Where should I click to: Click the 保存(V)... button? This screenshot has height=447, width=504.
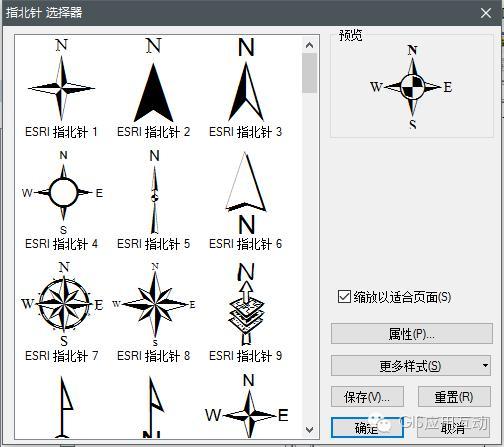pos(367,397)
